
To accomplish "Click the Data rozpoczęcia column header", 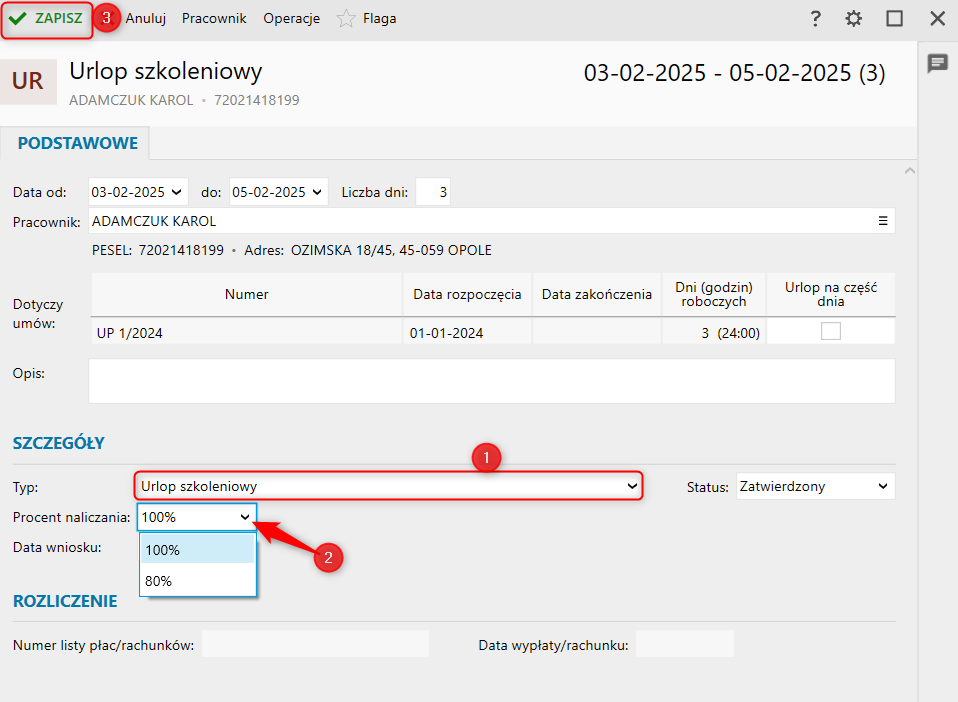I will click(x=467, y=294).
